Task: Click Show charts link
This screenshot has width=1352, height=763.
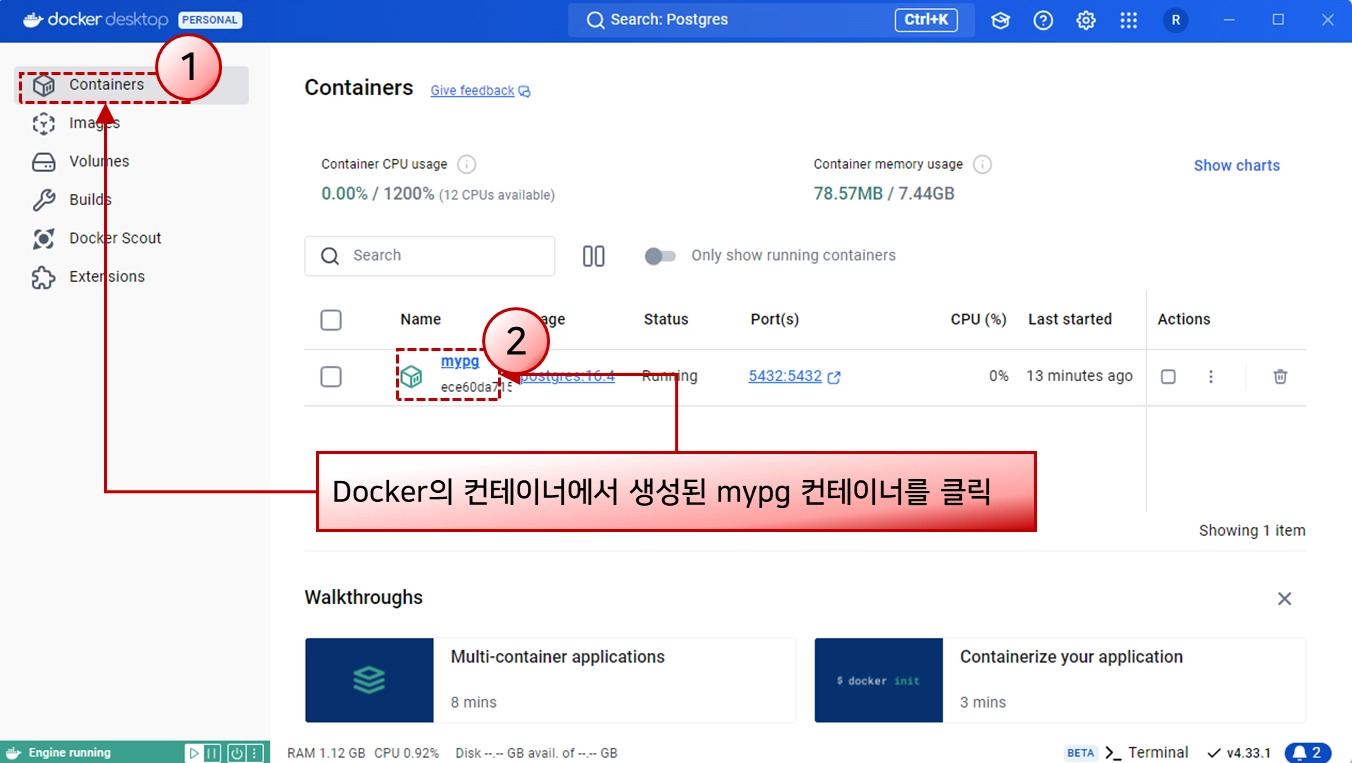Action: (1236, 166)
